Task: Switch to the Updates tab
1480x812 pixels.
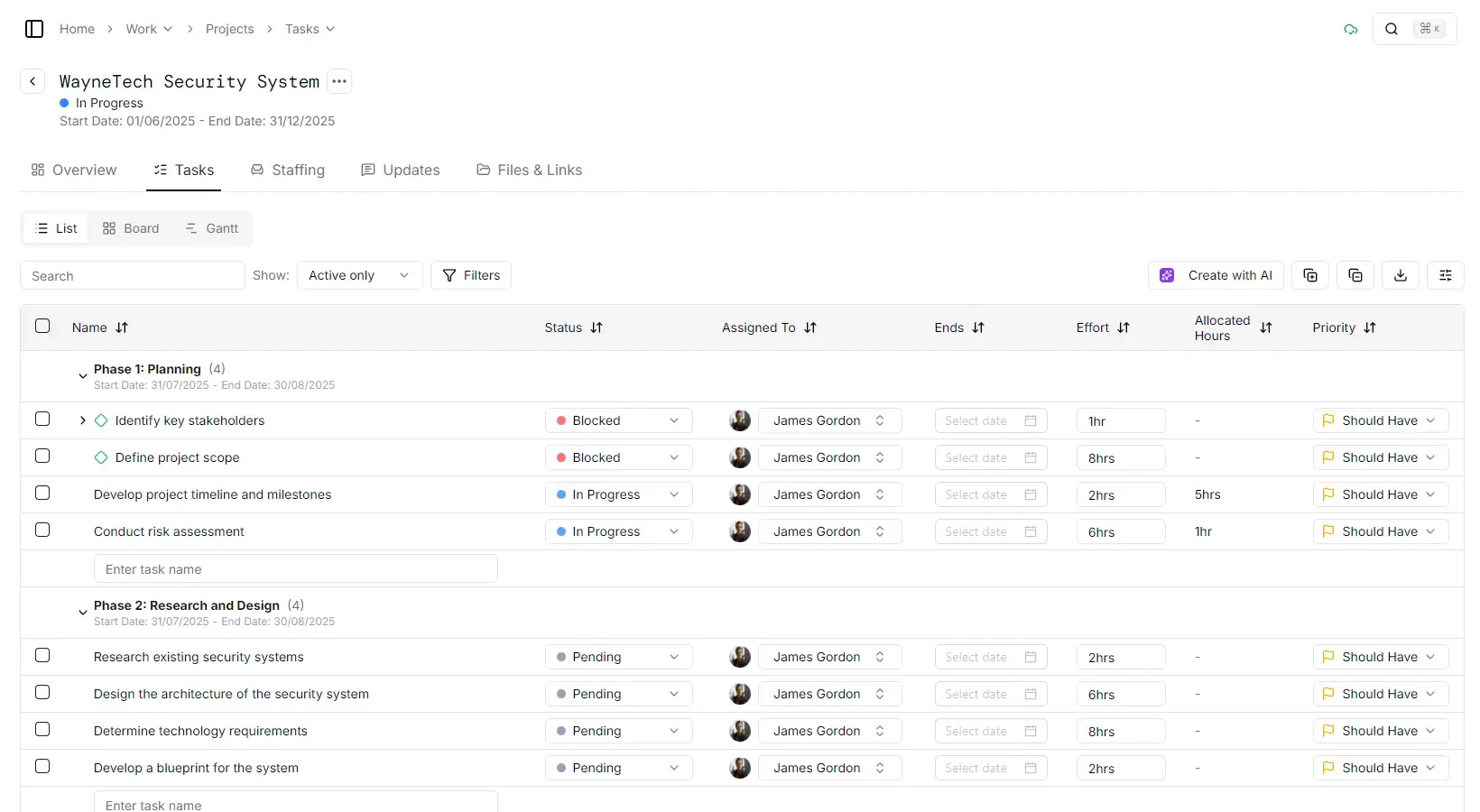Action: (x=401, y=170)
